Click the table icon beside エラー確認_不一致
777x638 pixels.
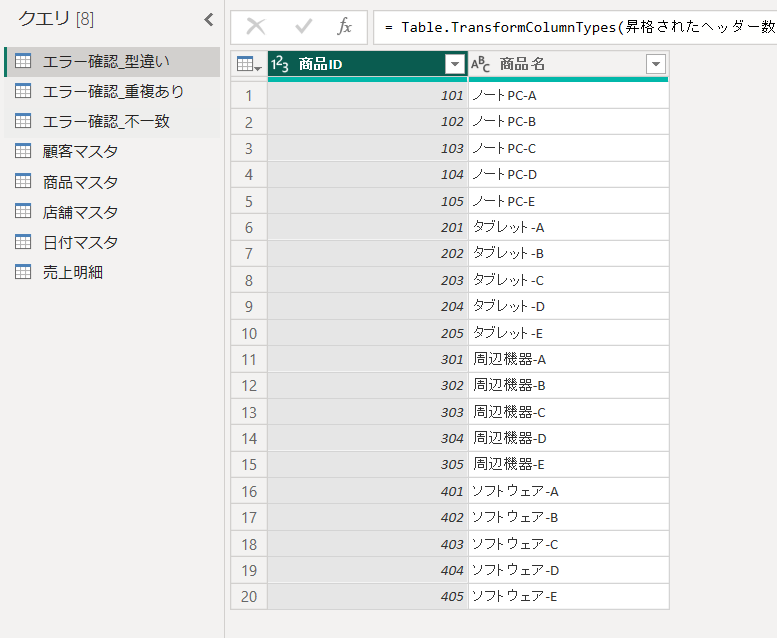click(x=23, y=121)
